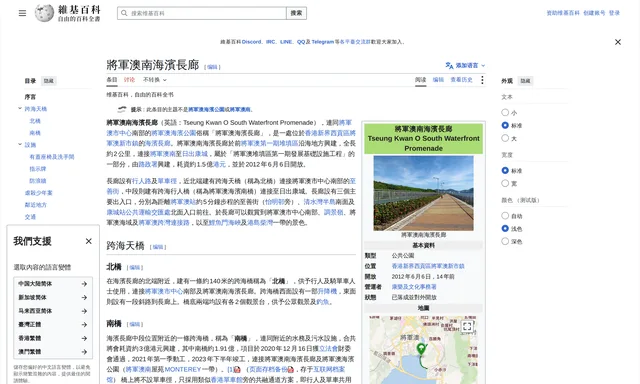Select 臺灣正體 variant arrow

[x=84, y=324]
